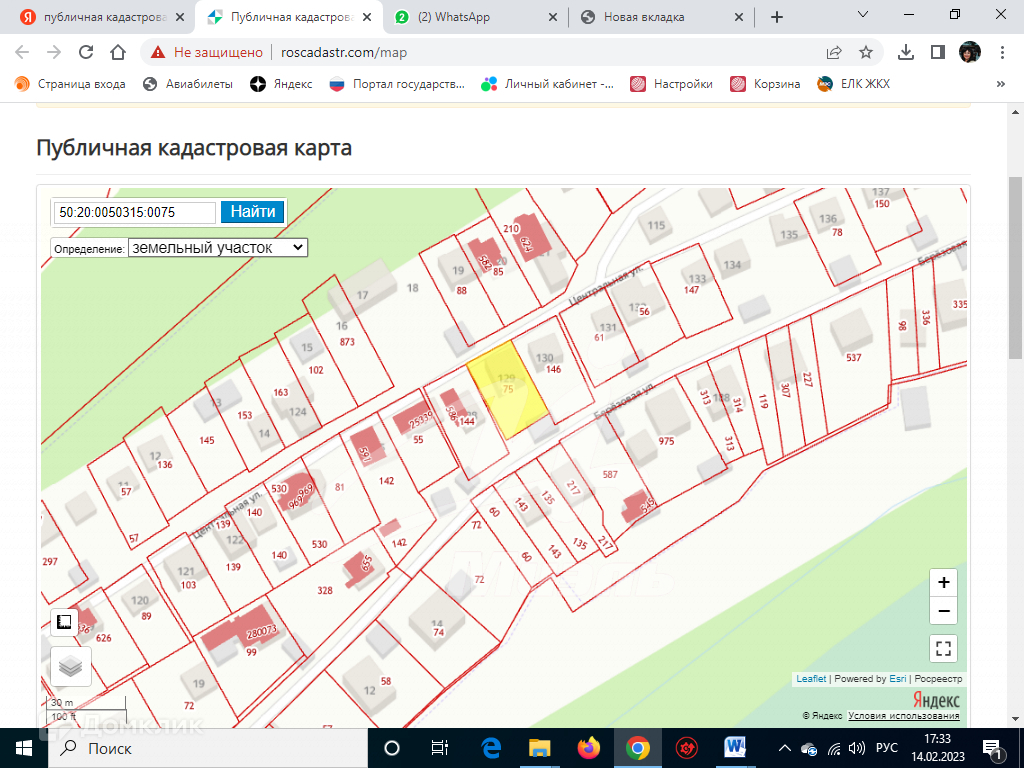Enter fullscreen map view
This screenshot has height=768, width=1024.
click(943, 648)
